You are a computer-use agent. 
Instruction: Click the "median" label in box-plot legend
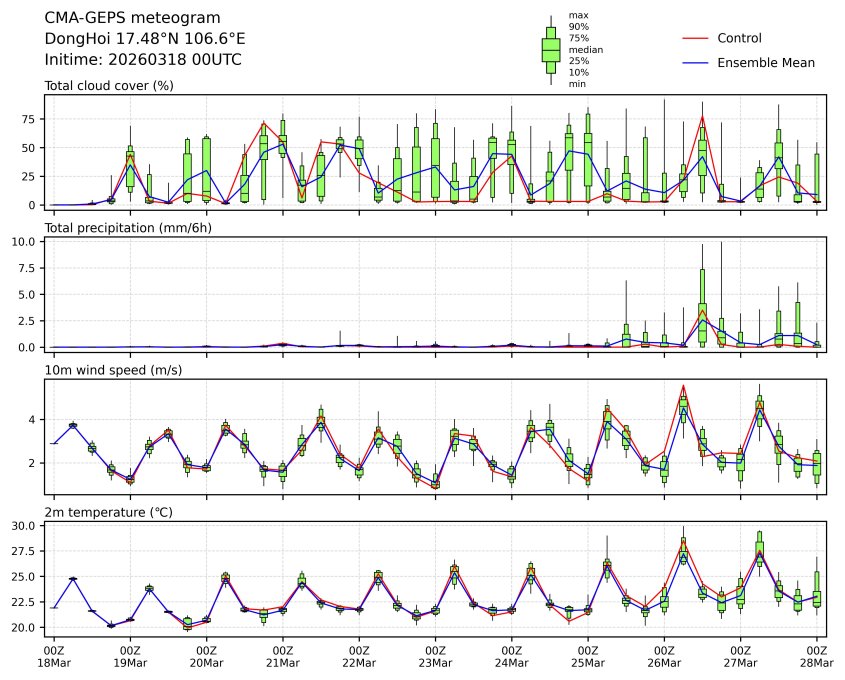[585, 49]
